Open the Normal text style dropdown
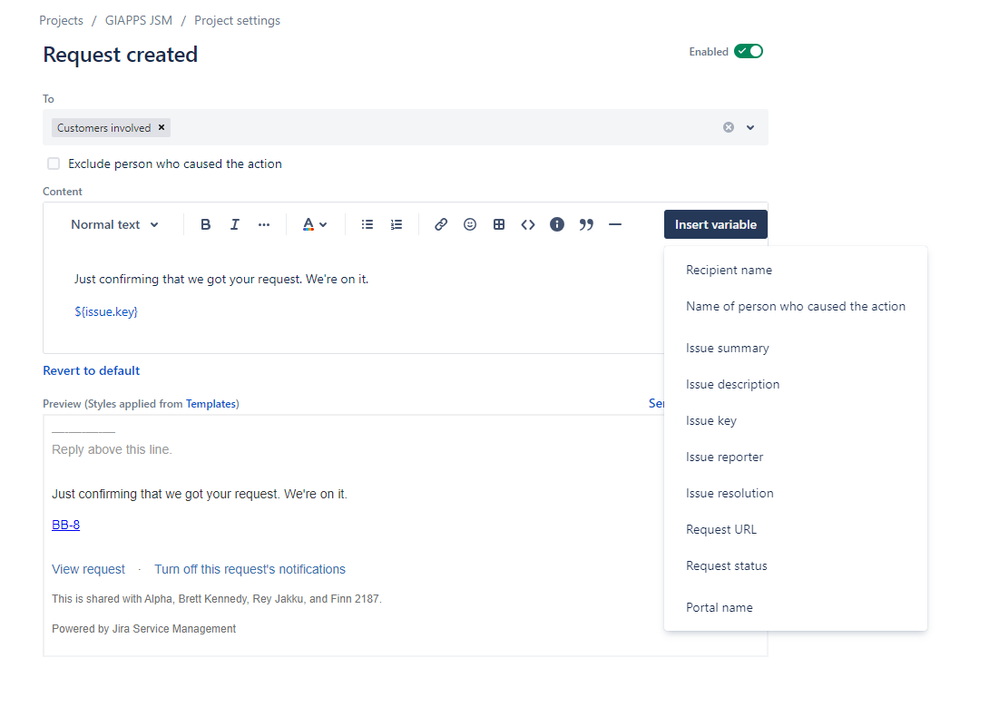Viewport: 999px width, 709px height. coord(114,225)
